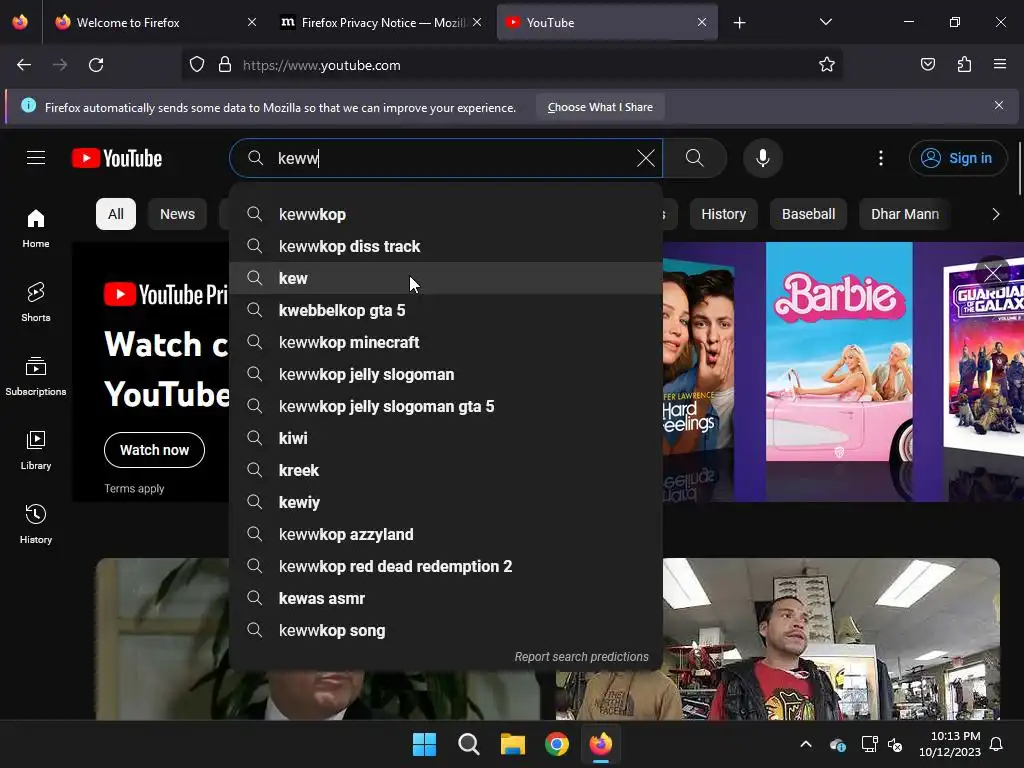Viewport: 1024px width, 768px height.
Task: Open Firefox View pinned icon
Action: 20,22
